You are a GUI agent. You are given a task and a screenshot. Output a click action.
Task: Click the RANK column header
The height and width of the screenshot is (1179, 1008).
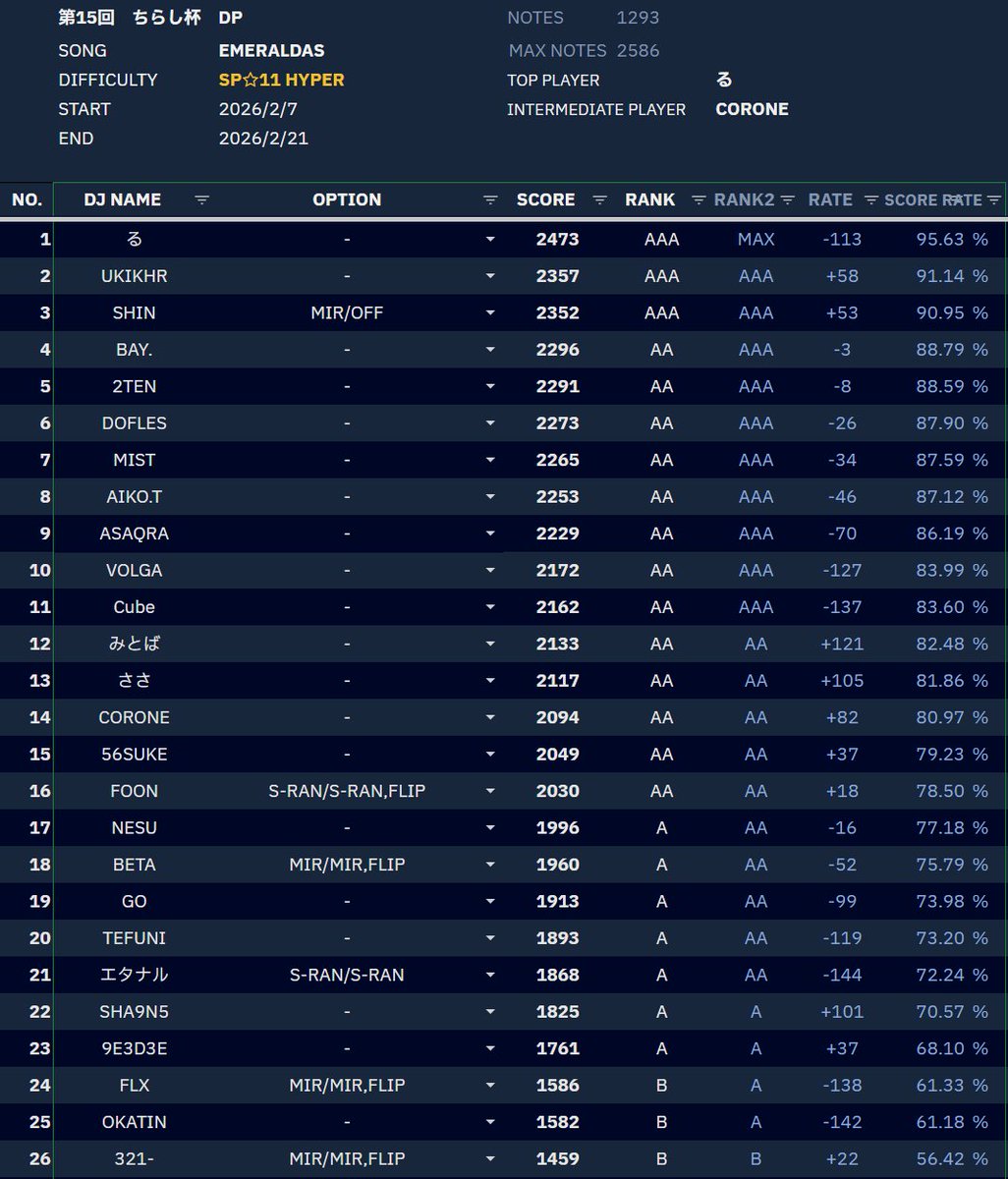(650, 199)
